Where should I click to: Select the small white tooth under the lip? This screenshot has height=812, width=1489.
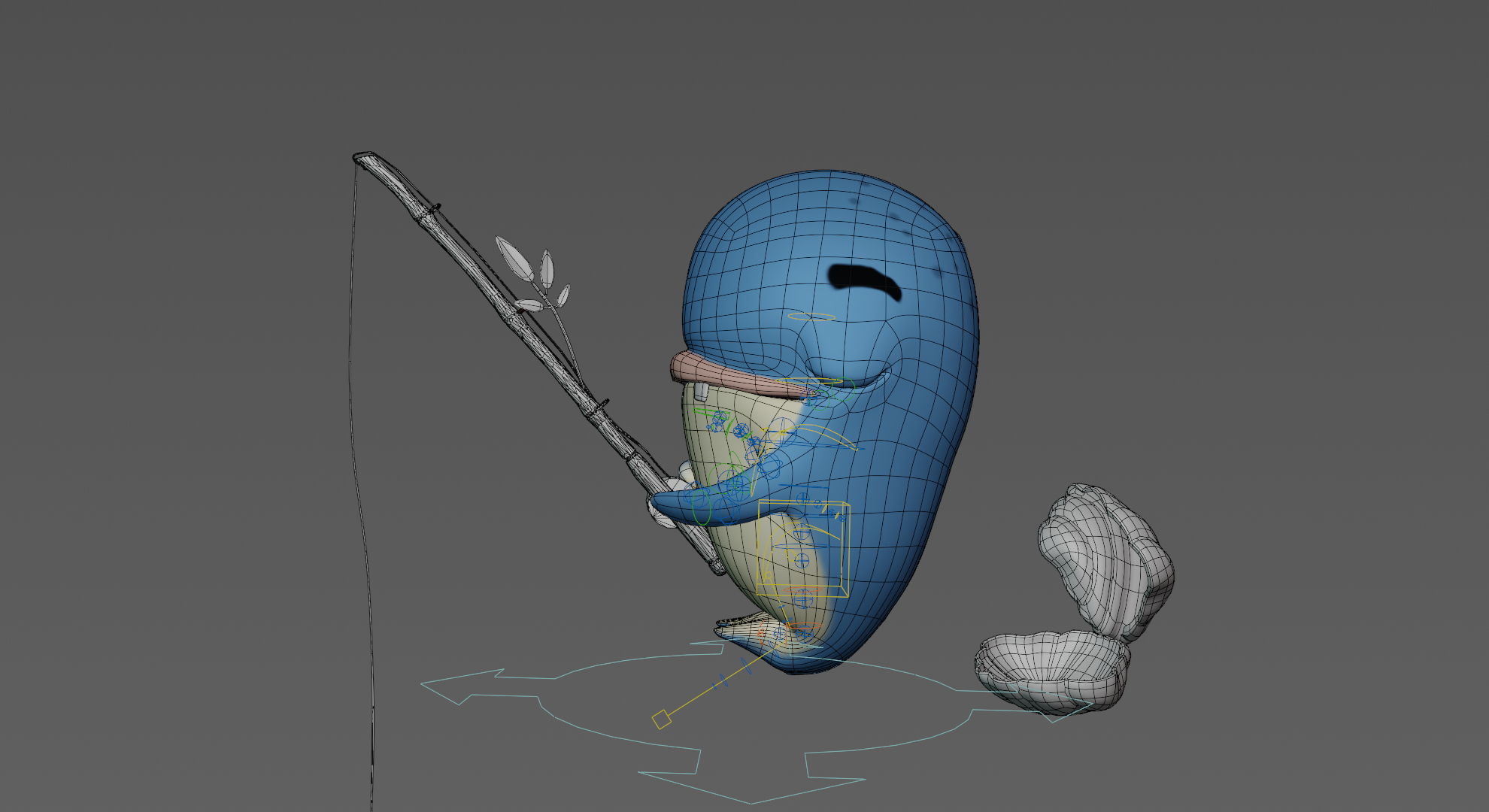pos(701,392)
